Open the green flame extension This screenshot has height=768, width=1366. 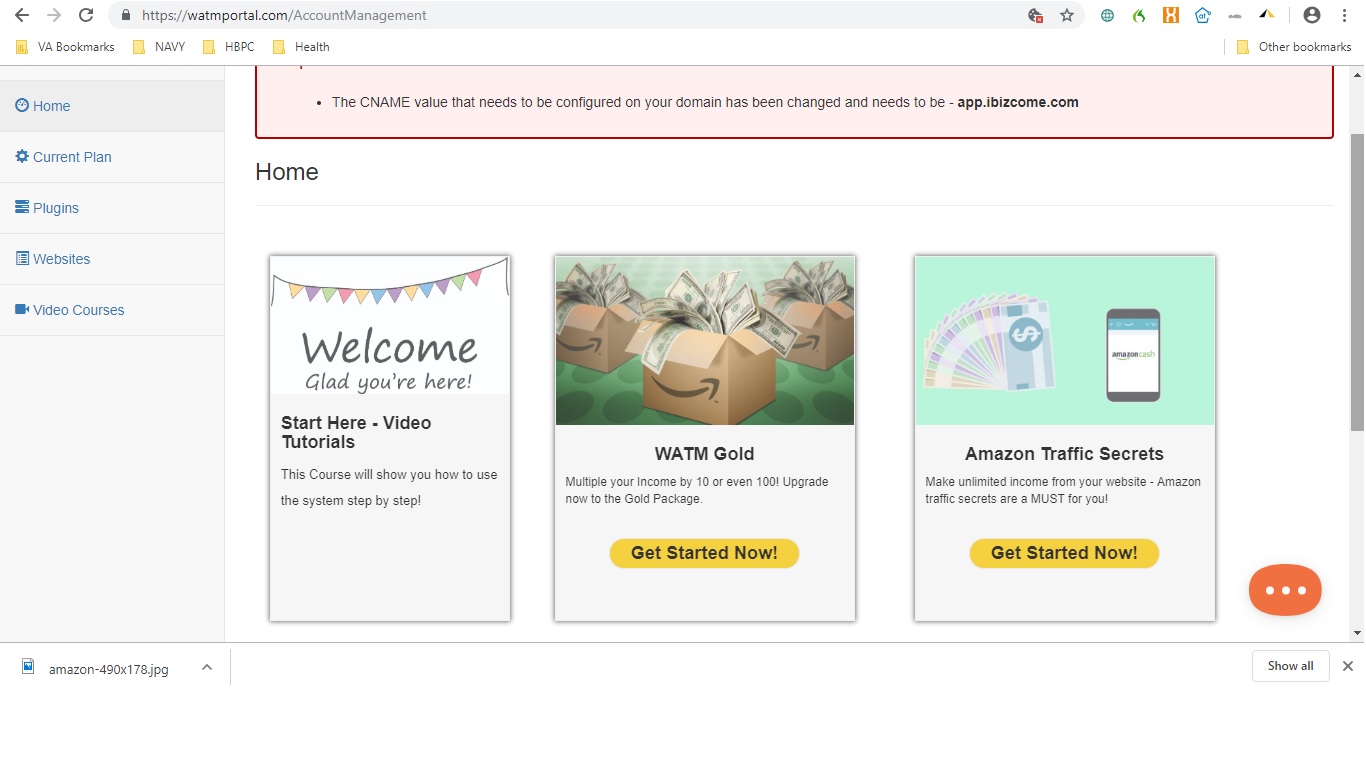tap(1138, 15)
